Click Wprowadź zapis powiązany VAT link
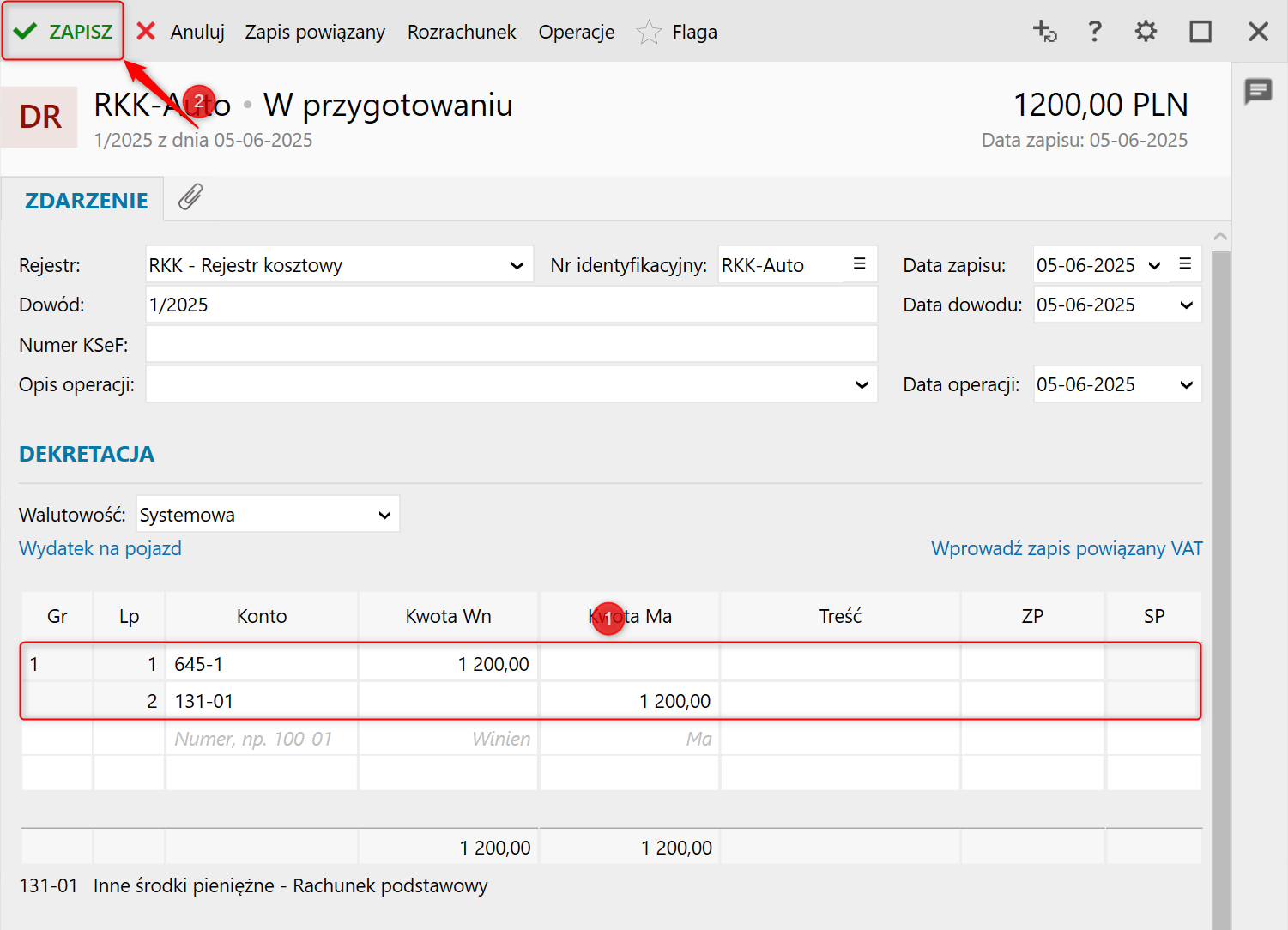This screenshot has width=1288, height=930. pos(1066,548)
